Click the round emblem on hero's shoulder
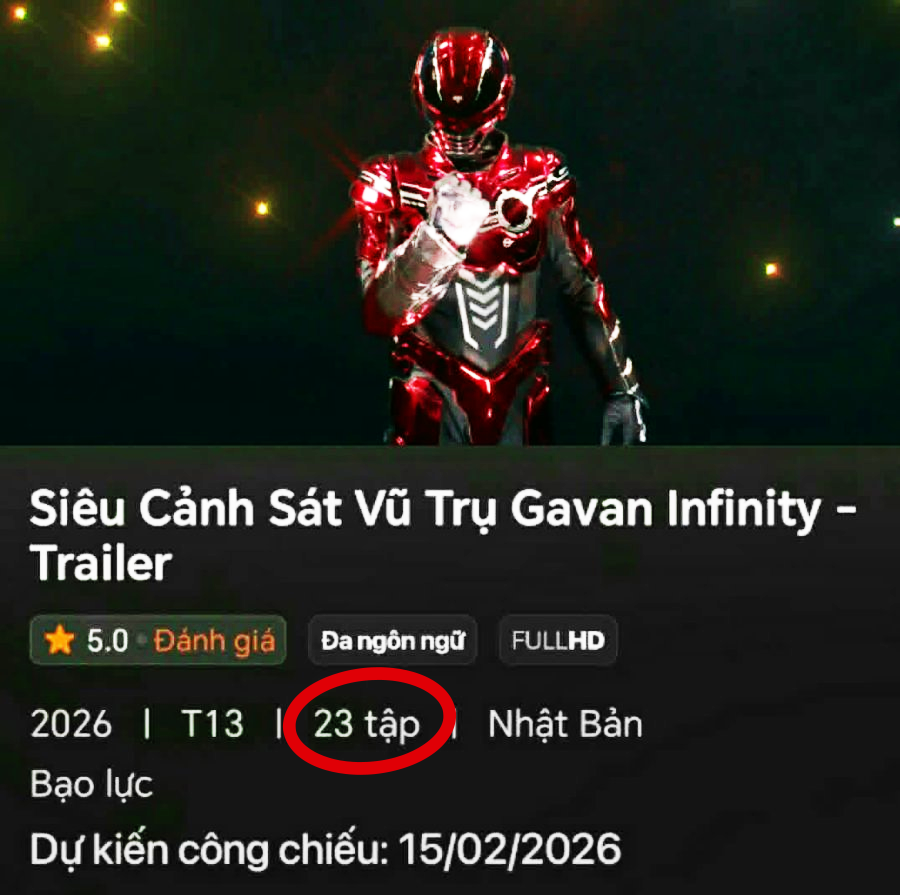 [515, 210]
